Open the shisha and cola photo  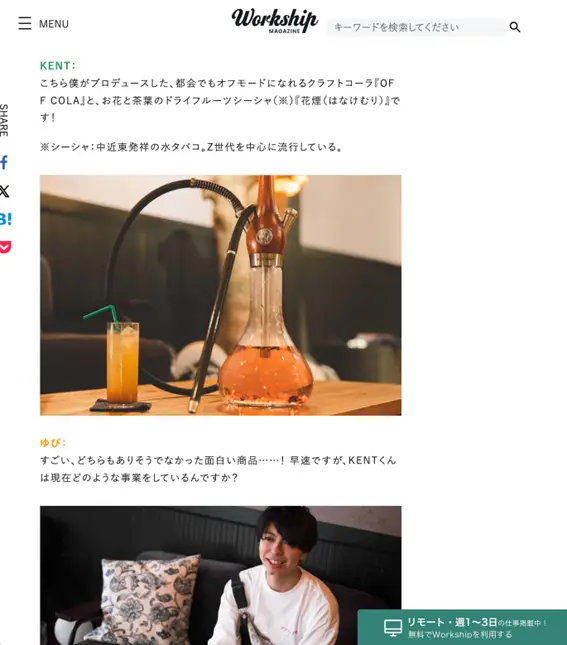tap(221, 295)
